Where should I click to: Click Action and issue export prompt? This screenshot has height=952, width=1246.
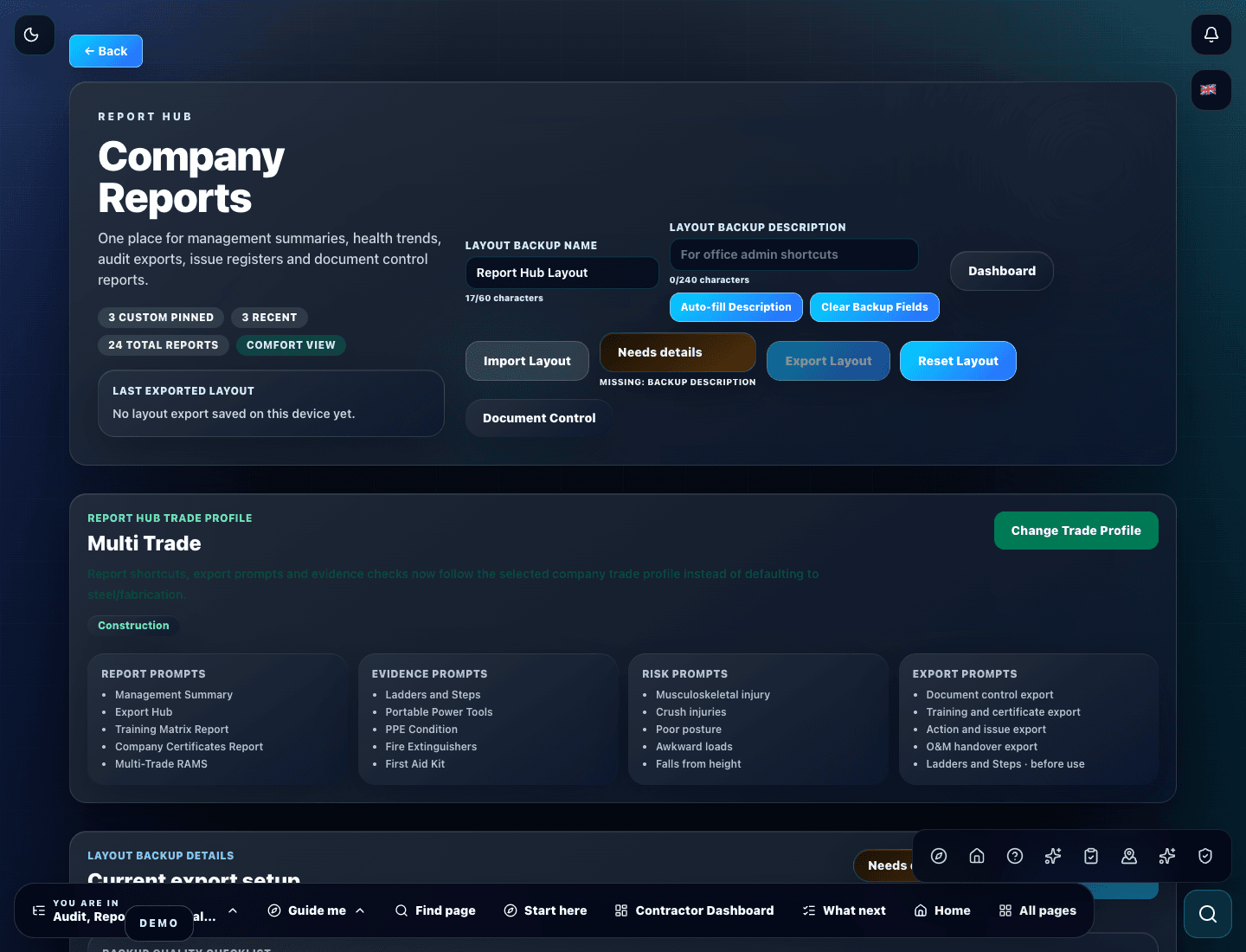pos(986,730)
